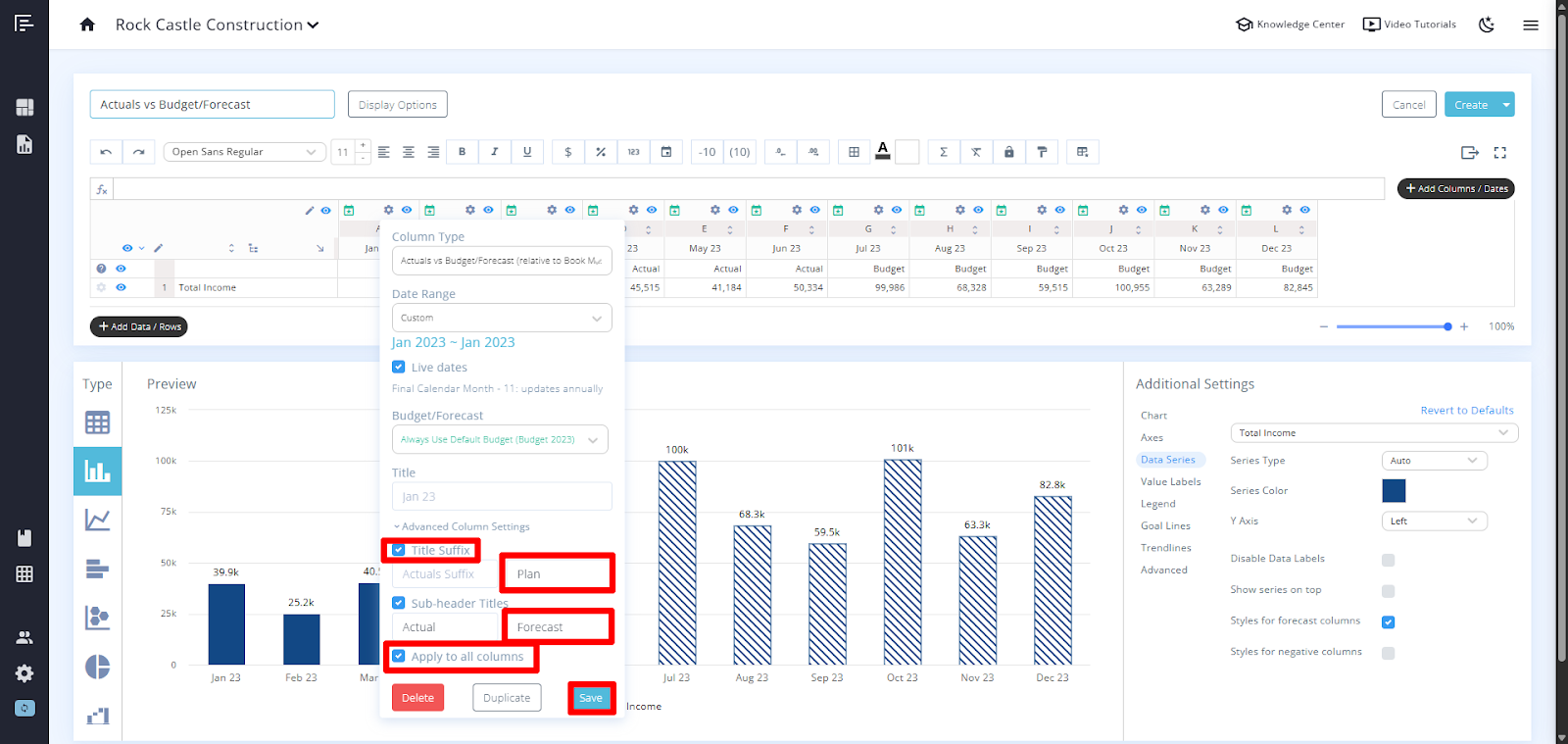Select bar chart type
This screenshot has height=744, width=1568.
pyautogui.click(x=97, y=471)
